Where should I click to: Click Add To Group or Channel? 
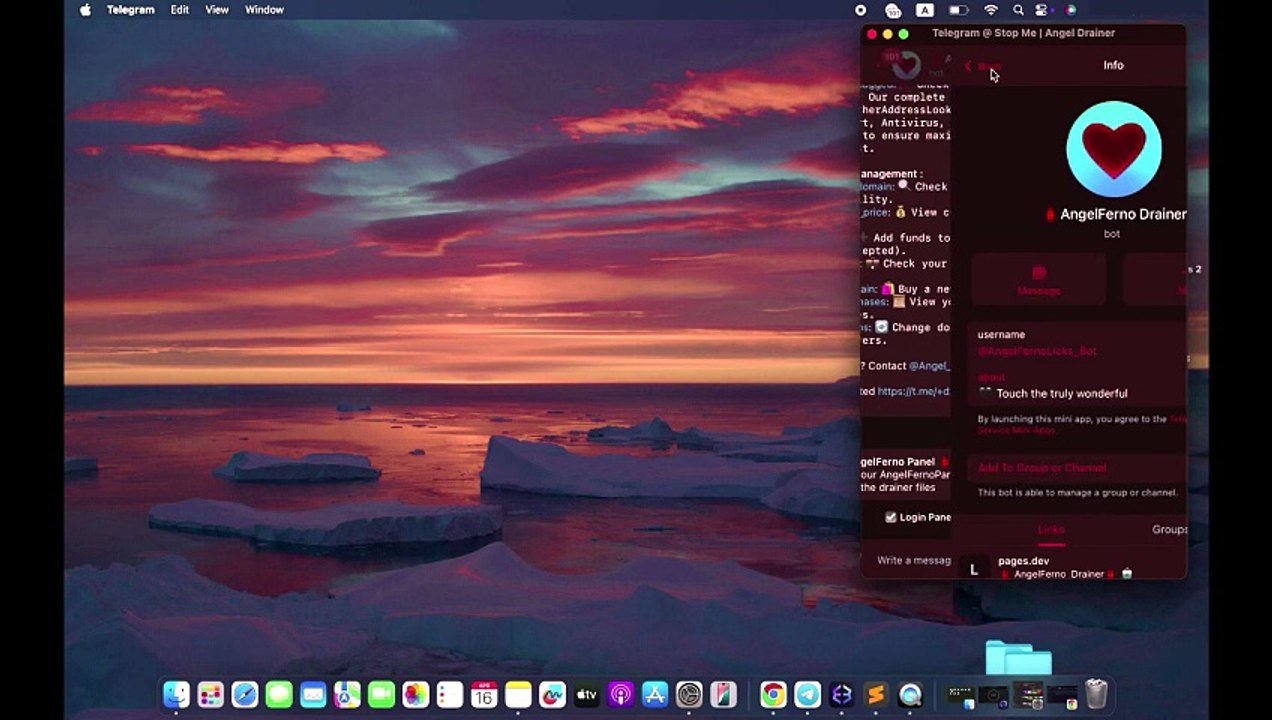pos(1042,468)
